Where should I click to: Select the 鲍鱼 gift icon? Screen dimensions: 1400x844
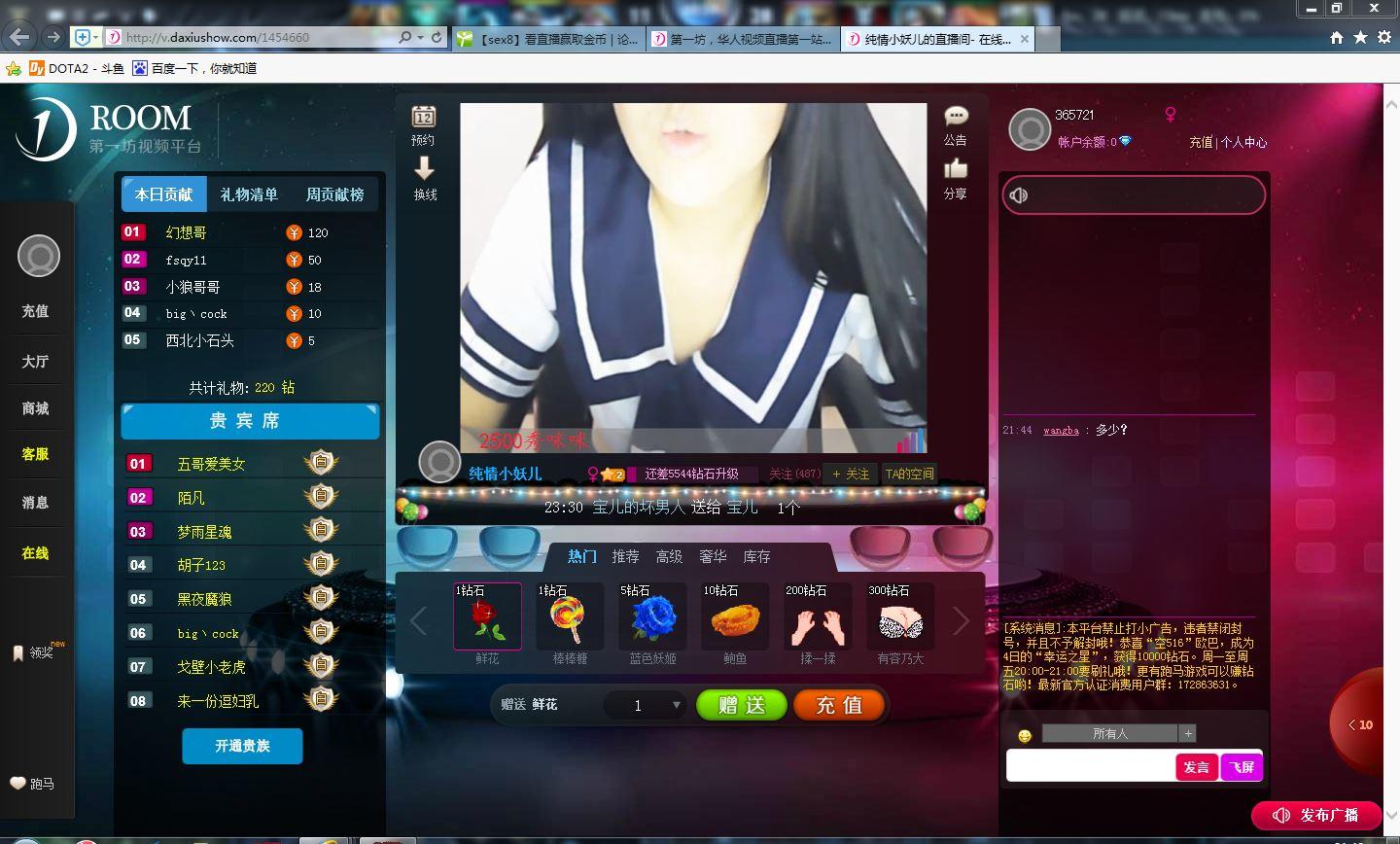pos(735,615)
